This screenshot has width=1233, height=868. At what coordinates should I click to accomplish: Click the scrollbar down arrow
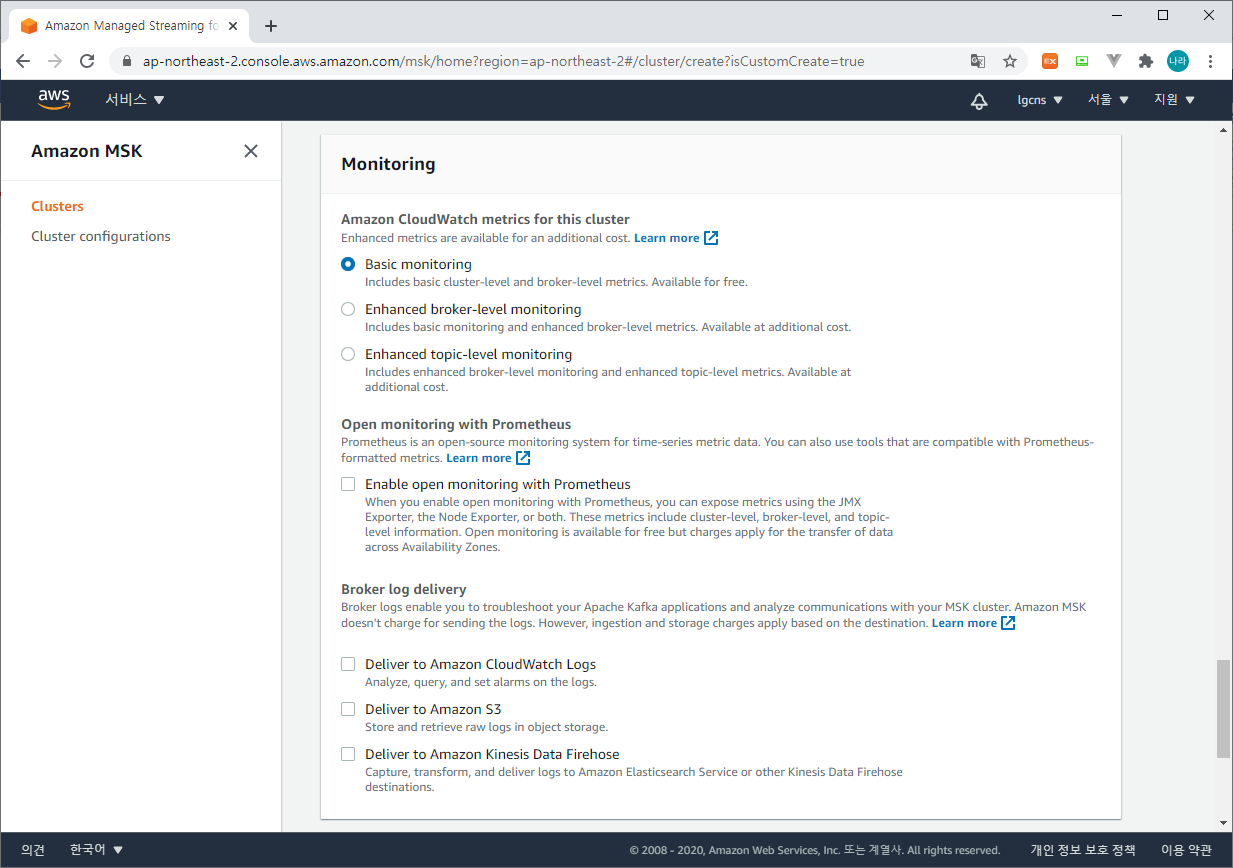(x=1223, y=823)
